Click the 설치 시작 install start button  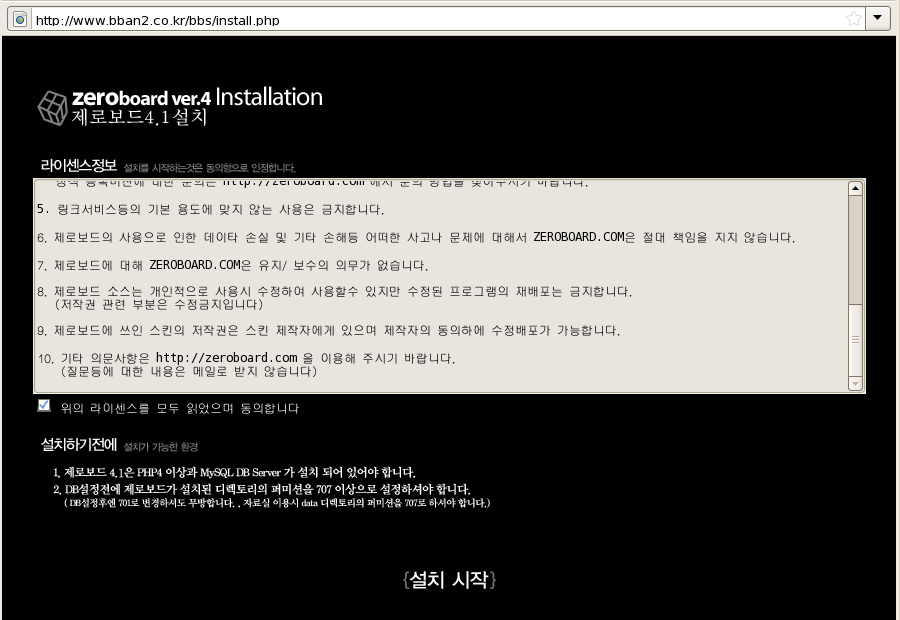(449, 579)
